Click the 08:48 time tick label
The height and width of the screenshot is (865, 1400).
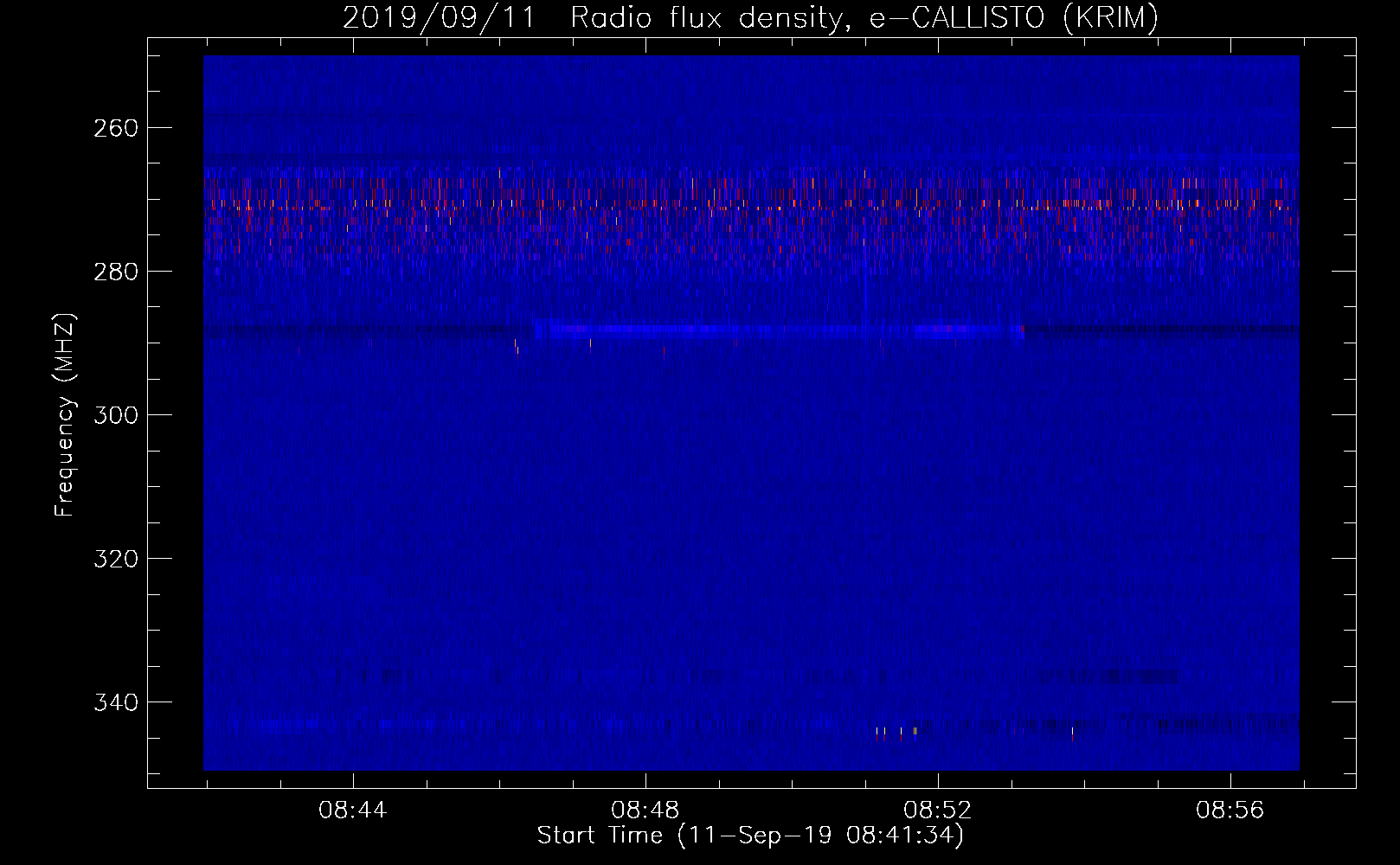(645, 811)
